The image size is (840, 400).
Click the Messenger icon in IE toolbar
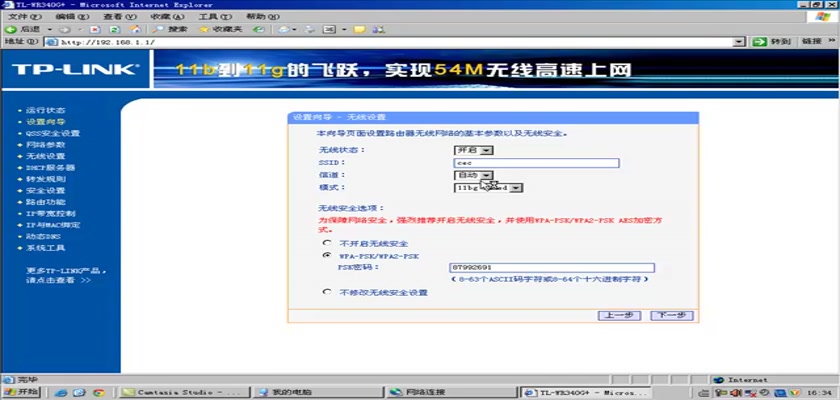coord(379,29)
